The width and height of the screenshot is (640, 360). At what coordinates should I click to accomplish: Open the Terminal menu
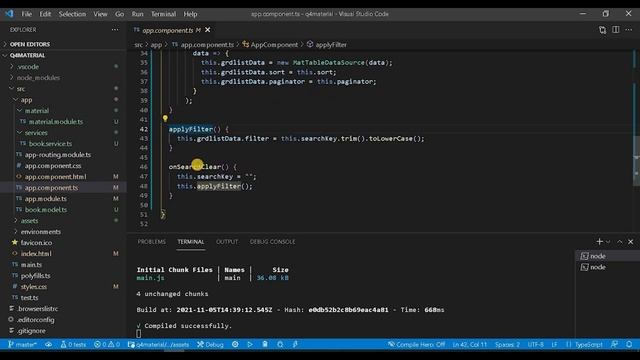pos(163,14)
